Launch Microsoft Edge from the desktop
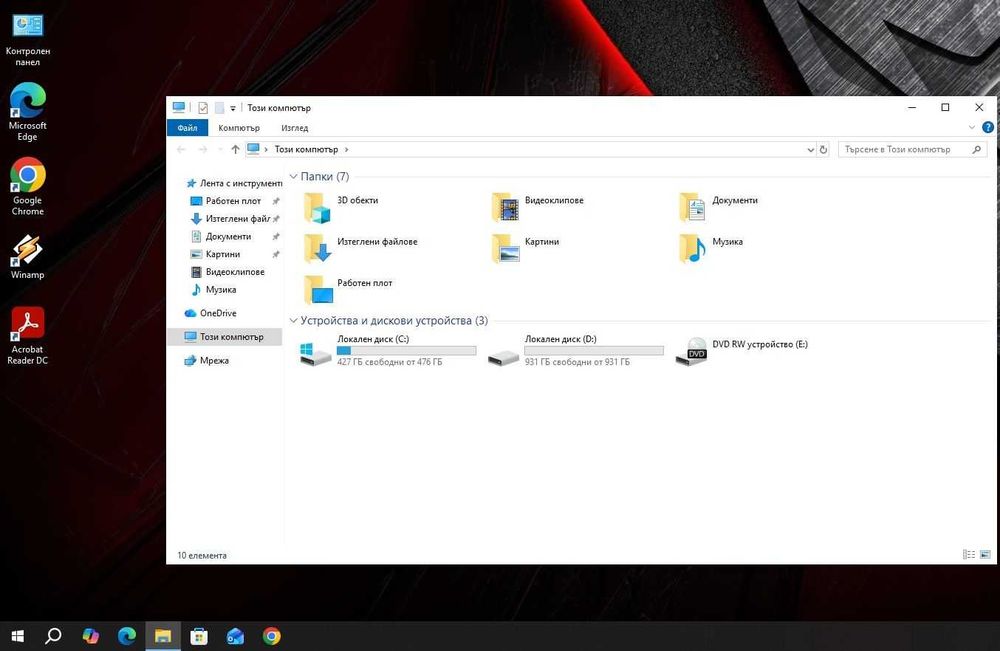The image size is (1000, 651). coord(27,112)
